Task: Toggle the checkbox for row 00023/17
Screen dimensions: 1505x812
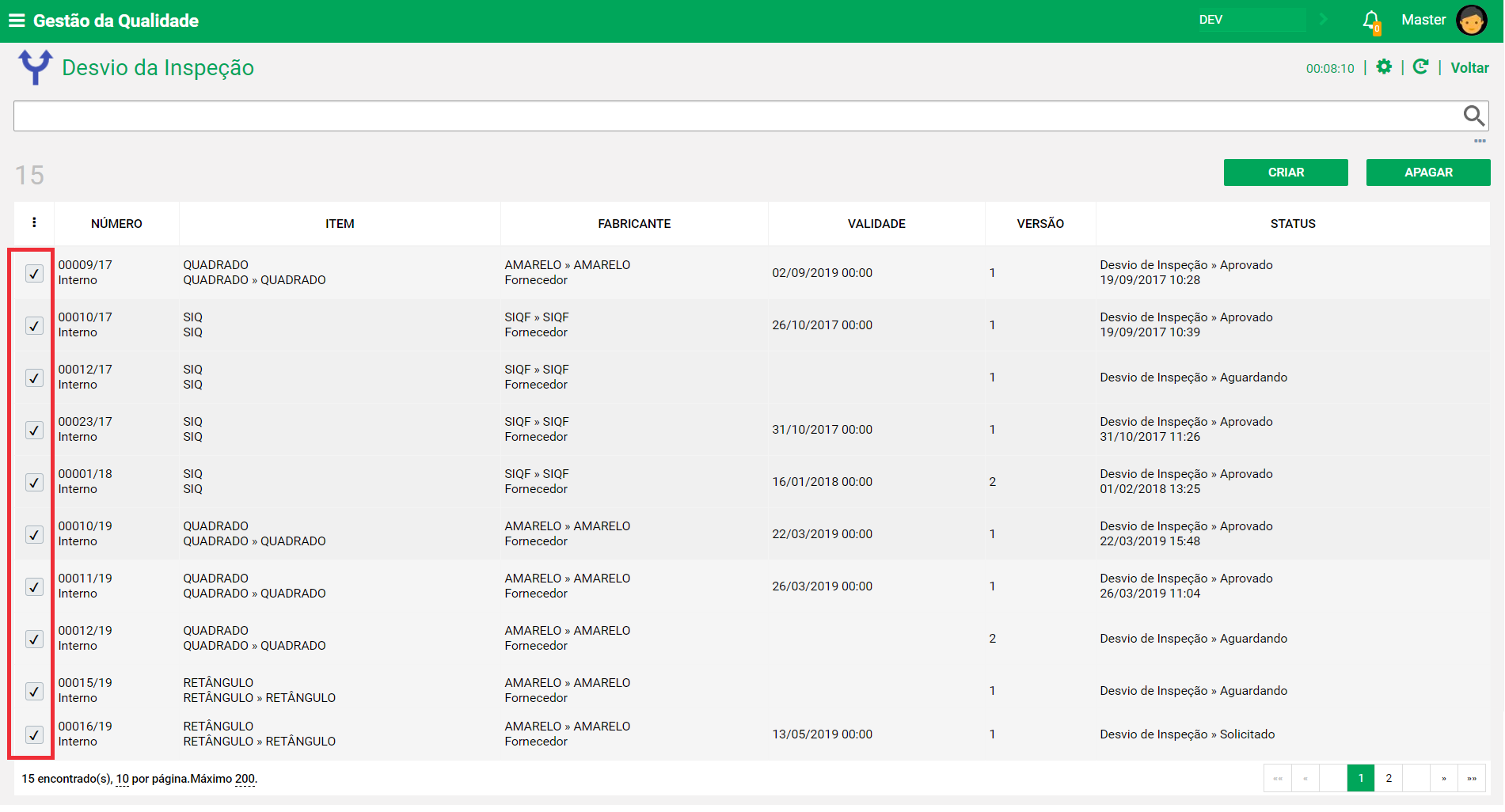Action: [34, 430]
